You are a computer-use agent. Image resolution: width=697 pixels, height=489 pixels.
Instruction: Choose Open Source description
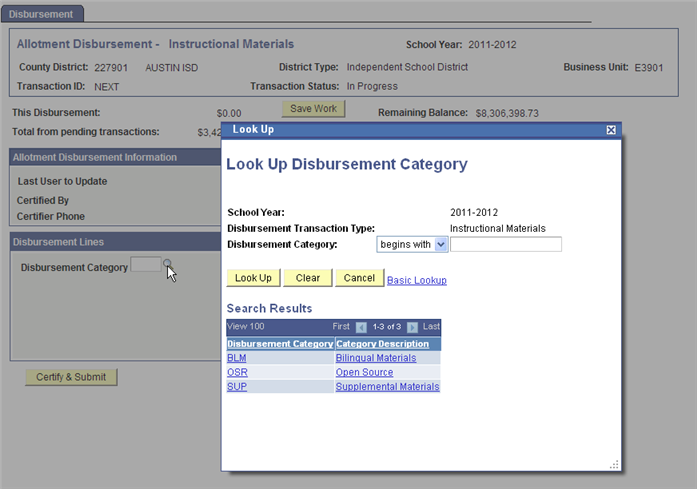point(364,372)
